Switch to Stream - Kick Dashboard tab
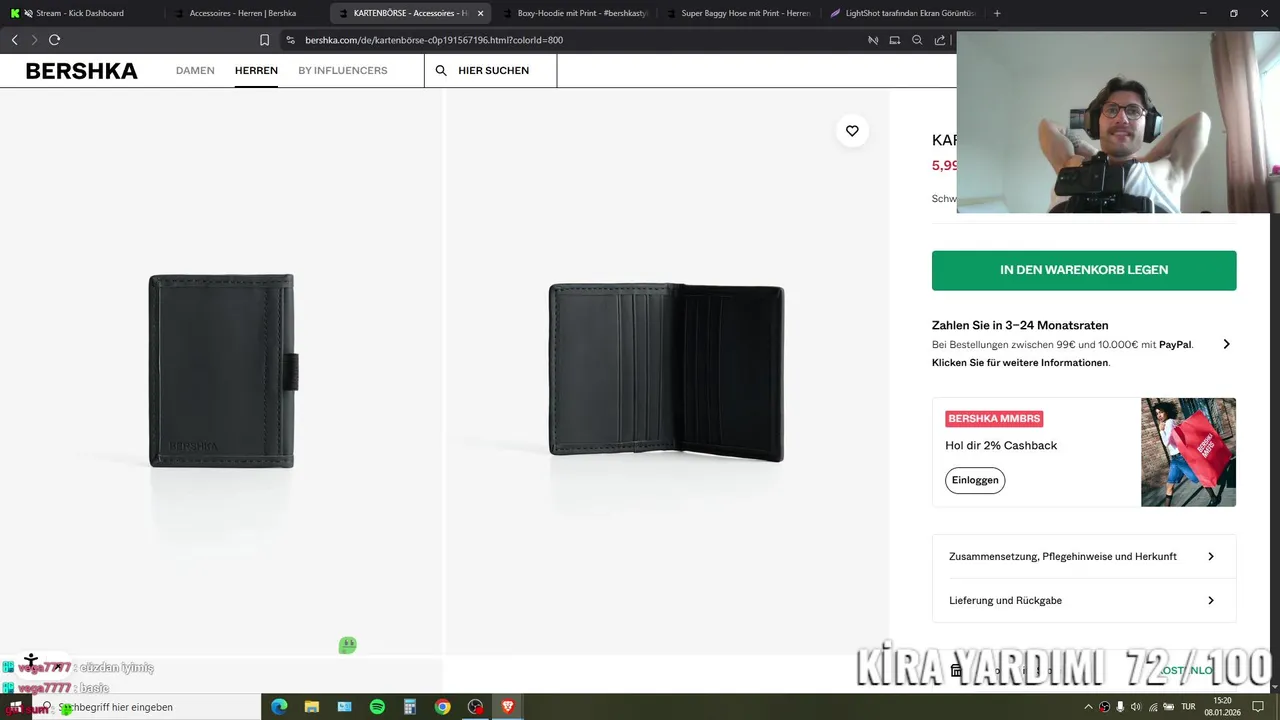Viewport: 1280px width, 720px height. (78, 13)
